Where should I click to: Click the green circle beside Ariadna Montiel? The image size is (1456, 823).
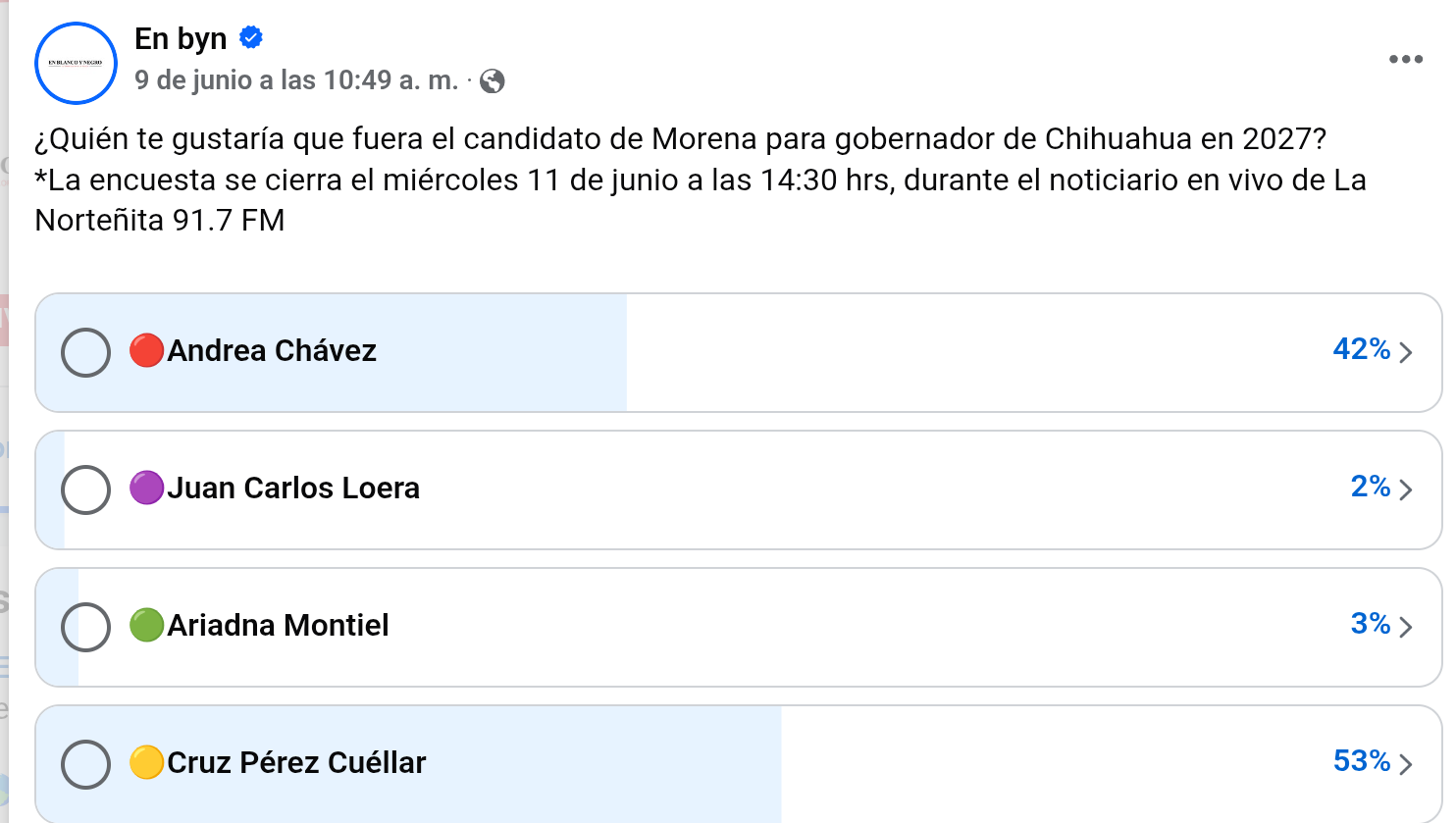click(x=146, y=625)
